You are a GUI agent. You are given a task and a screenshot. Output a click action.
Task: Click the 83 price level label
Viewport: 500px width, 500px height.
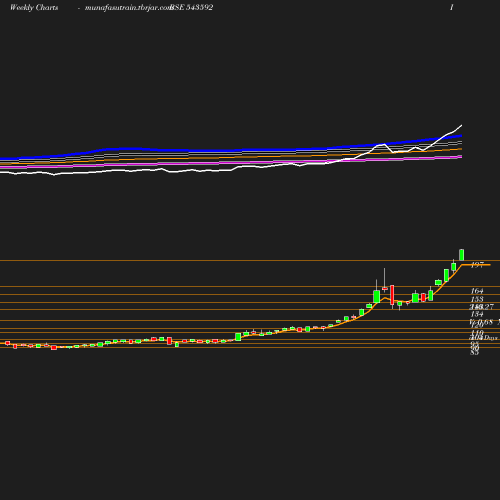pos(474,352)
